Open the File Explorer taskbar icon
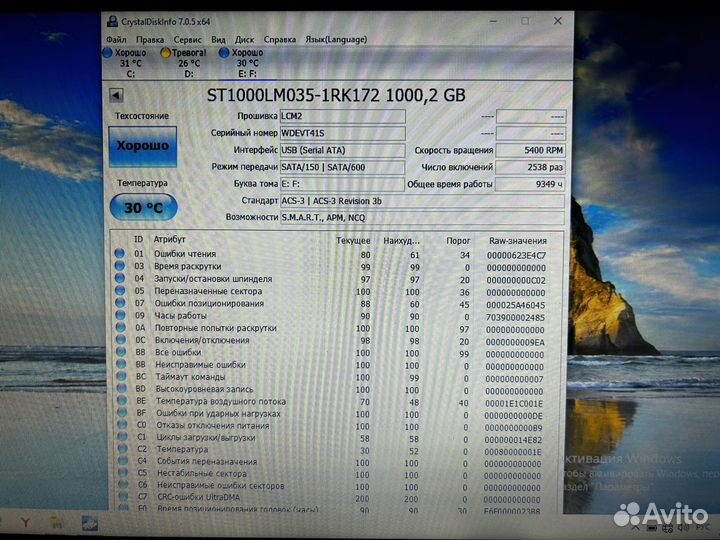 click(57, 522)
